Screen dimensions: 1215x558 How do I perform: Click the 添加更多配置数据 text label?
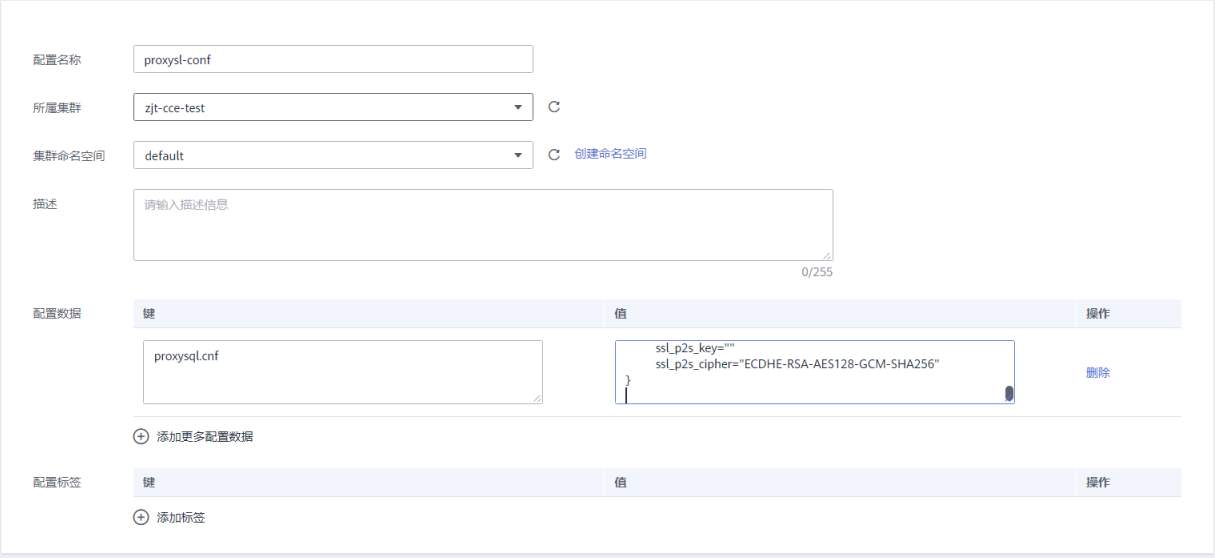(x=205, y=437)
